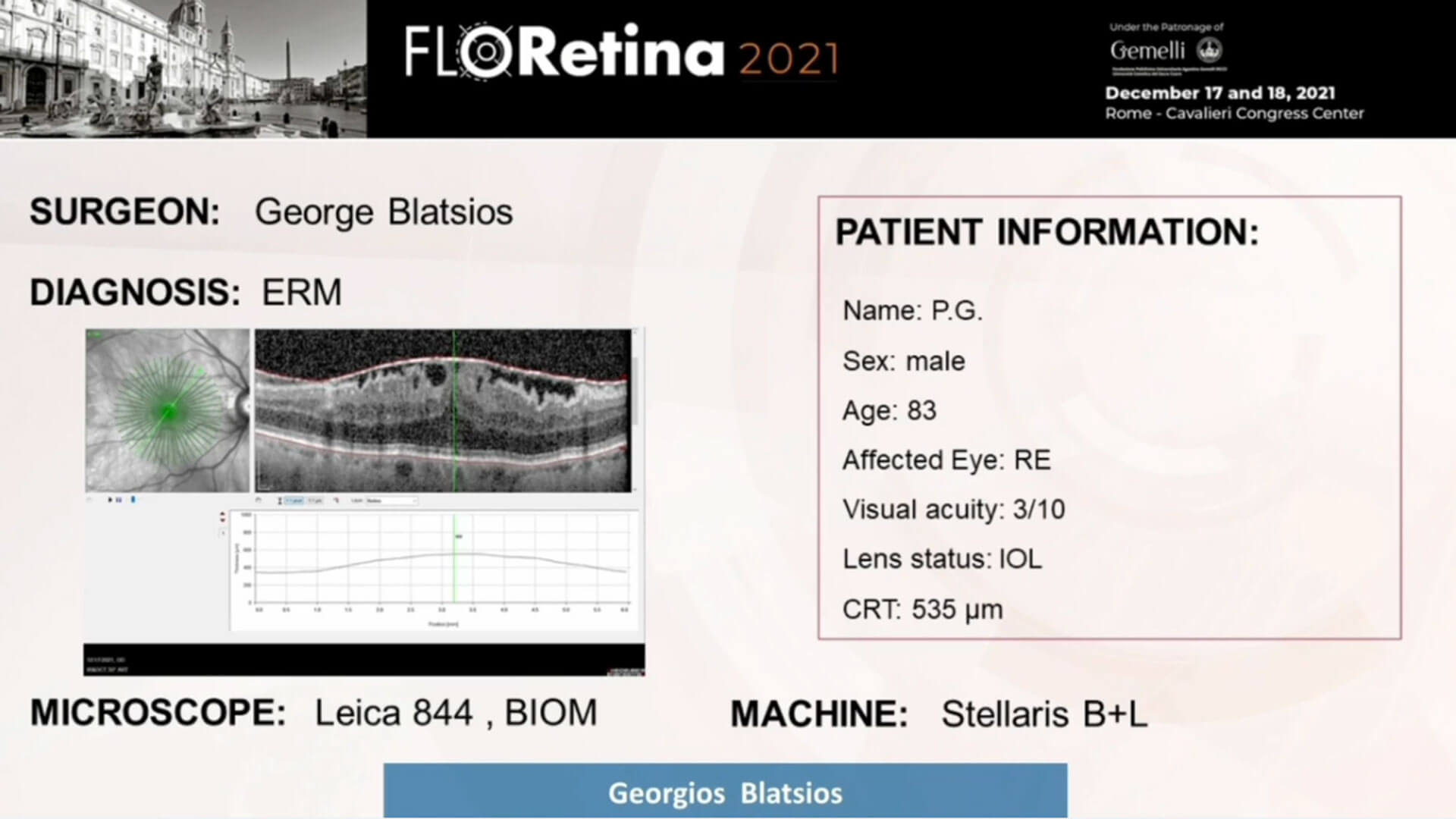Screen dimensions: 1456x819
Task: Click the 'Georgios Blatsios' name banner
Action: click(x=725, y=791)
